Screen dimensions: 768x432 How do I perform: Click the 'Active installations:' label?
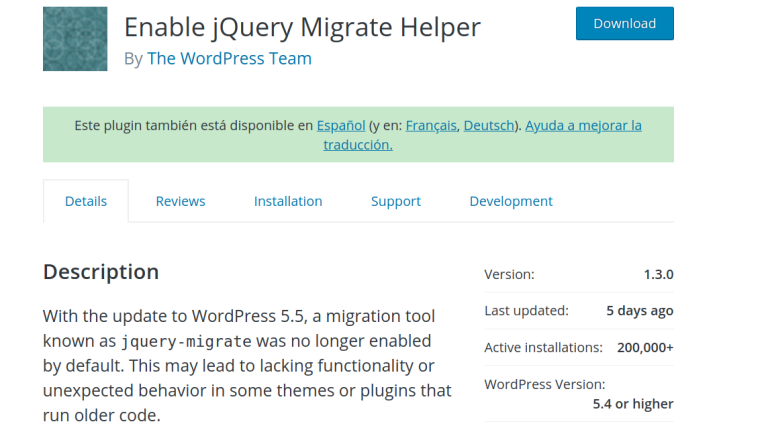(544, 348)
